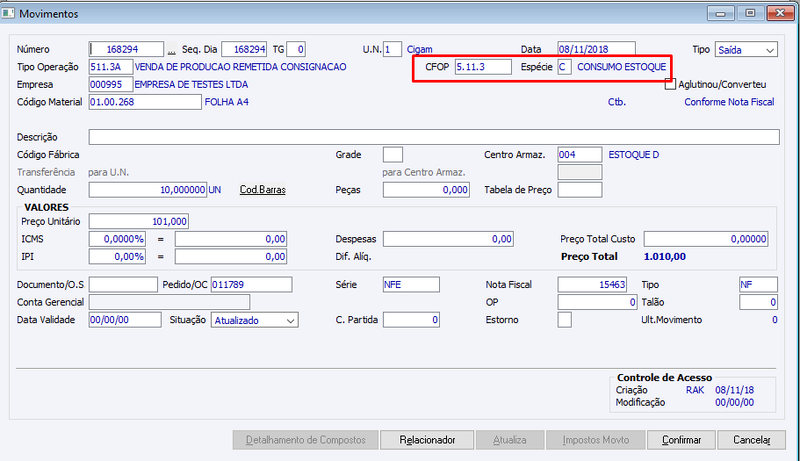This screenshot has height=461, width=800.
Task: Click the Impostos Movto button
Action: (595, 440)
